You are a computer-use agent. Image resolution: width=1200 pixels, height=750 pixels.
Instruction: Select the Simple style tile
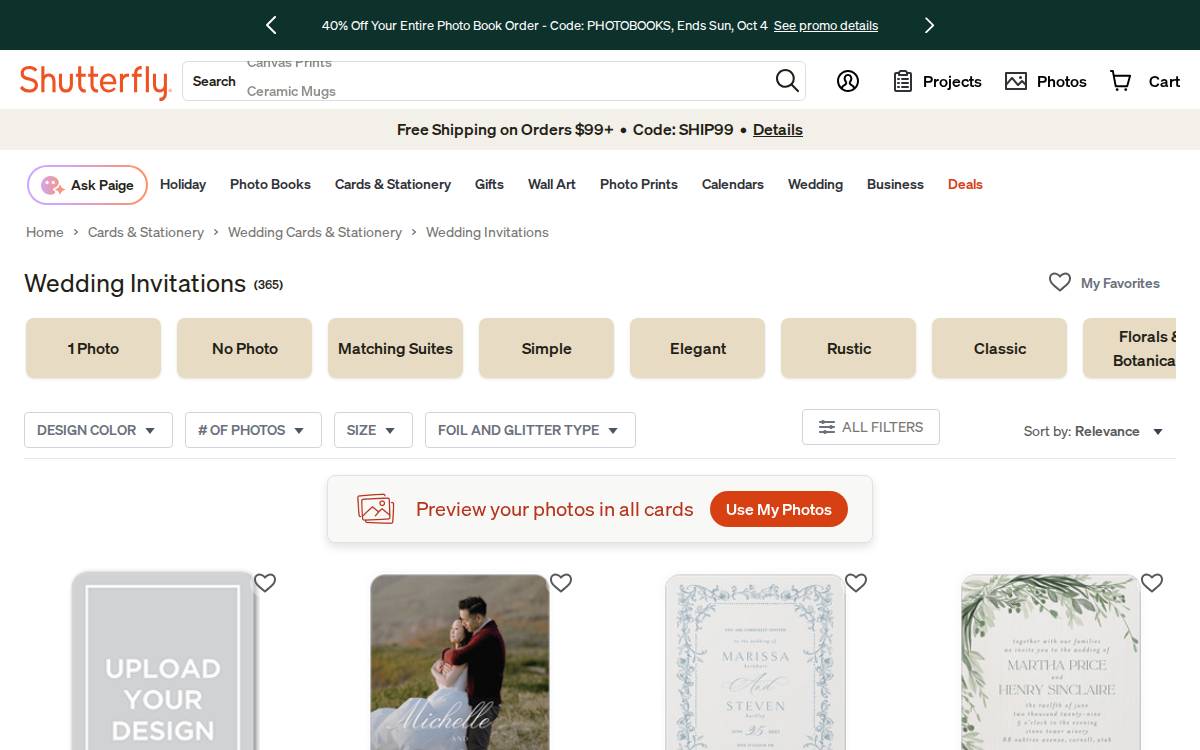546,348
